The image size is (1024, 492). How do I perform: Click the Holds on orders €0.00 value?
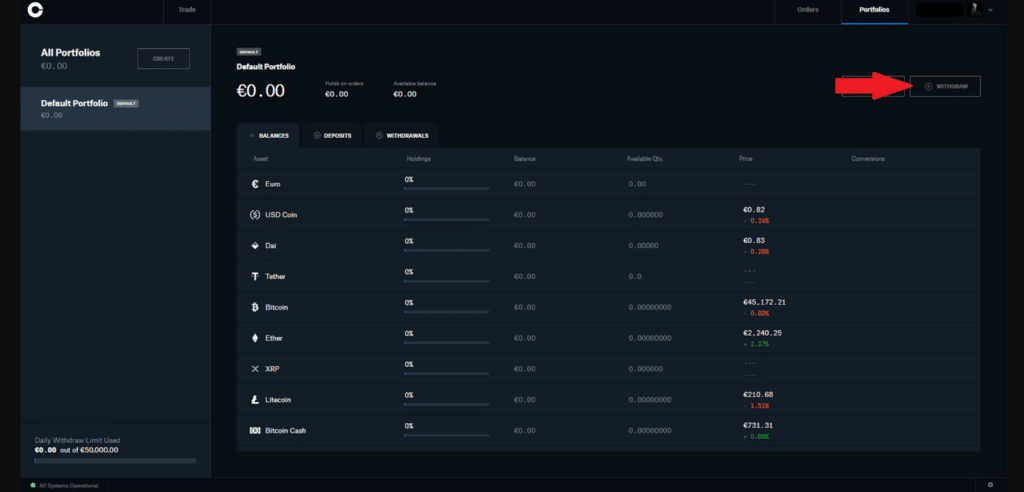point(336,94)
